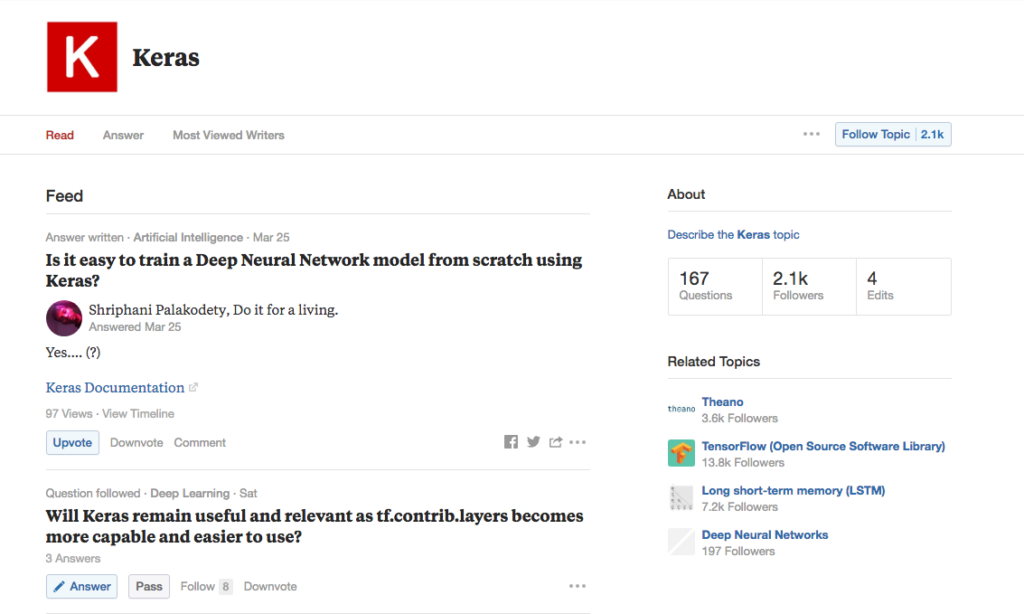Click View Timeline link
This screenshot has width=1024, height=614.
(138, 413)
